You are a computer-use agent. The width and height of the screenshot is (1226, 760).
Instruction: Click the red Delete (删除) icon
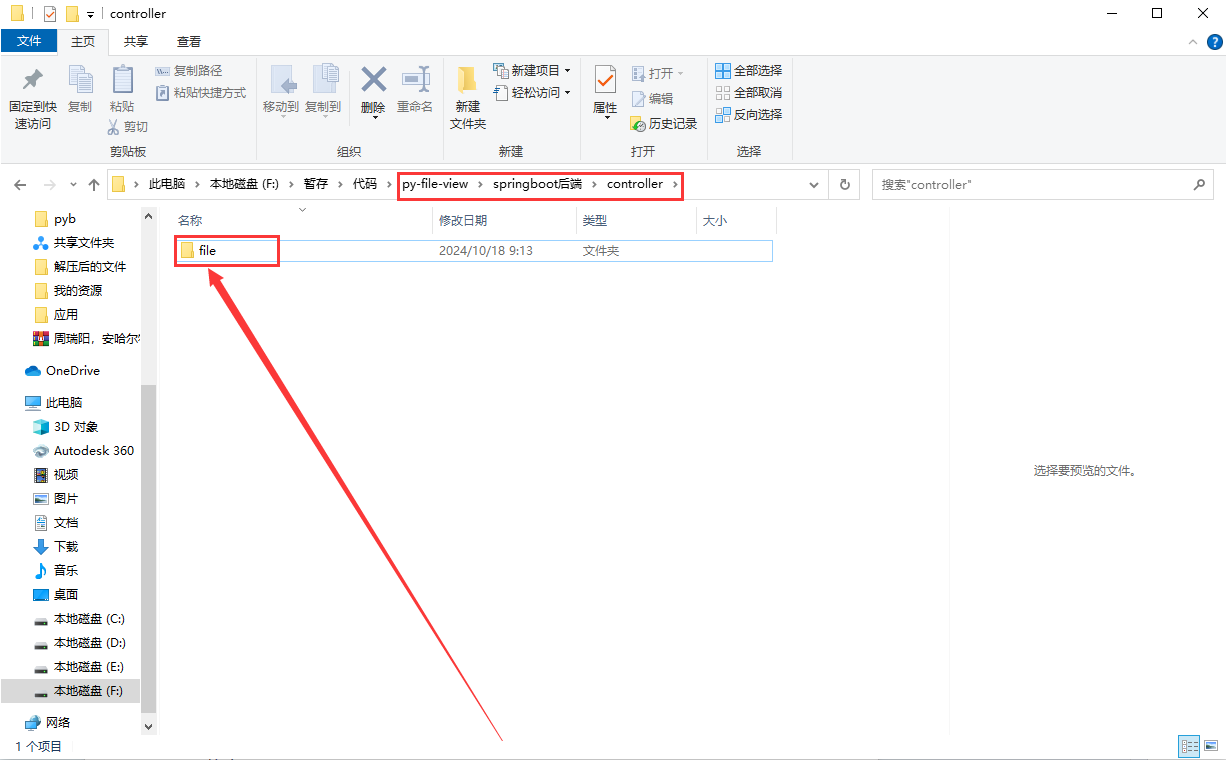(374, 79)
